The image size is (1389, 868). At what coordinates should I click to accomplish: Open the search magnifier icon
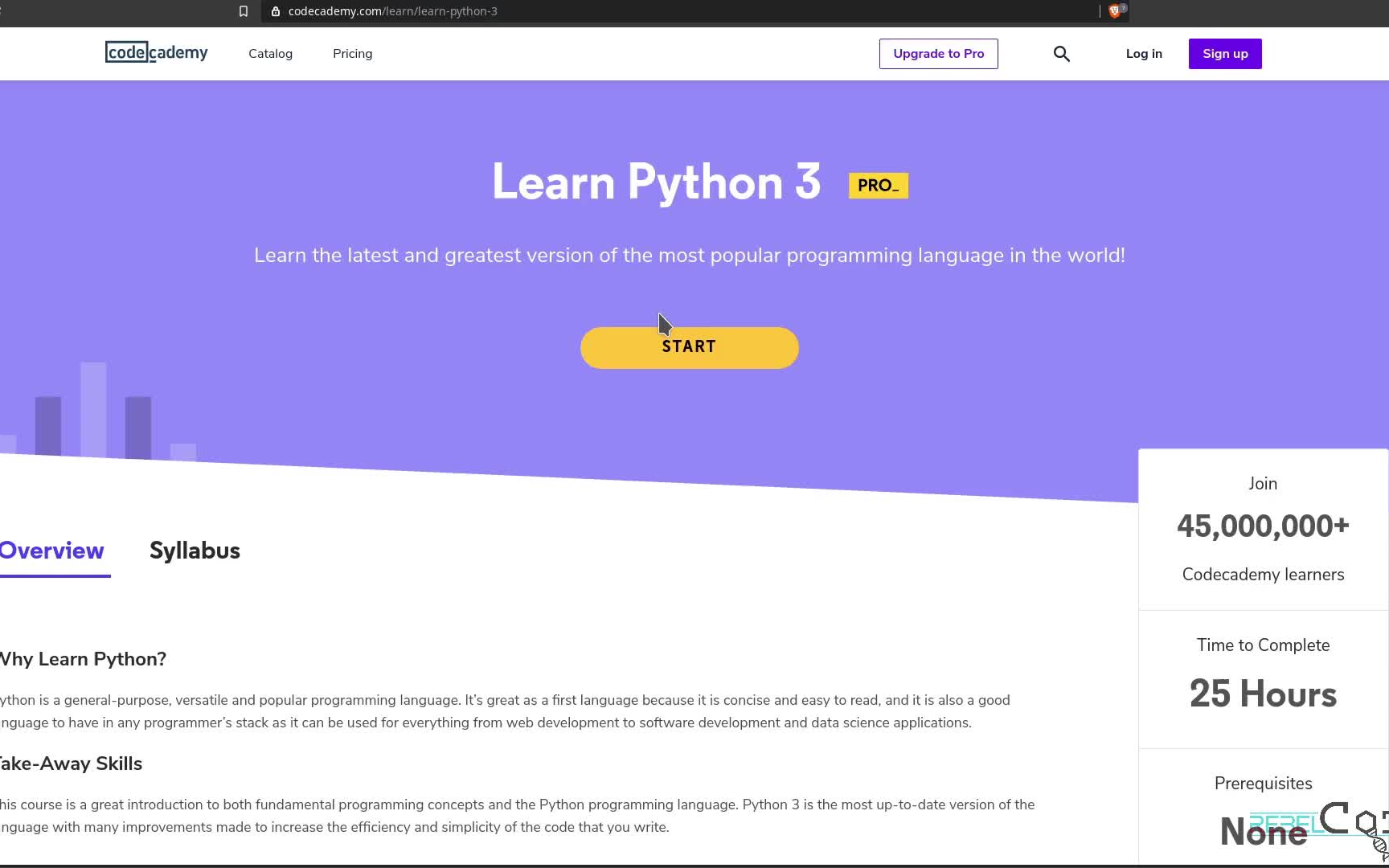(1062, 54)
